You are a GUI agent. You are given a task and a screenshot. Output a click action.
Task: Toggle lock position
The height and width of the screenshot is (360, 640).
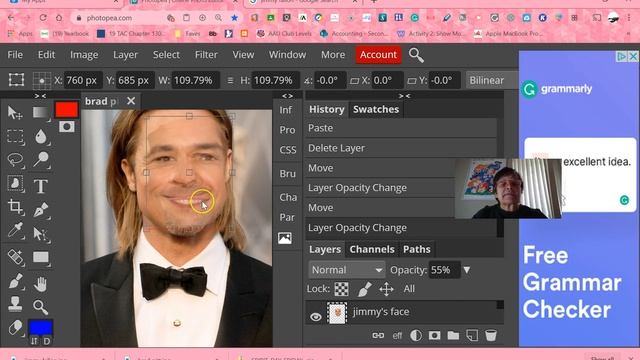pos(386,289)
